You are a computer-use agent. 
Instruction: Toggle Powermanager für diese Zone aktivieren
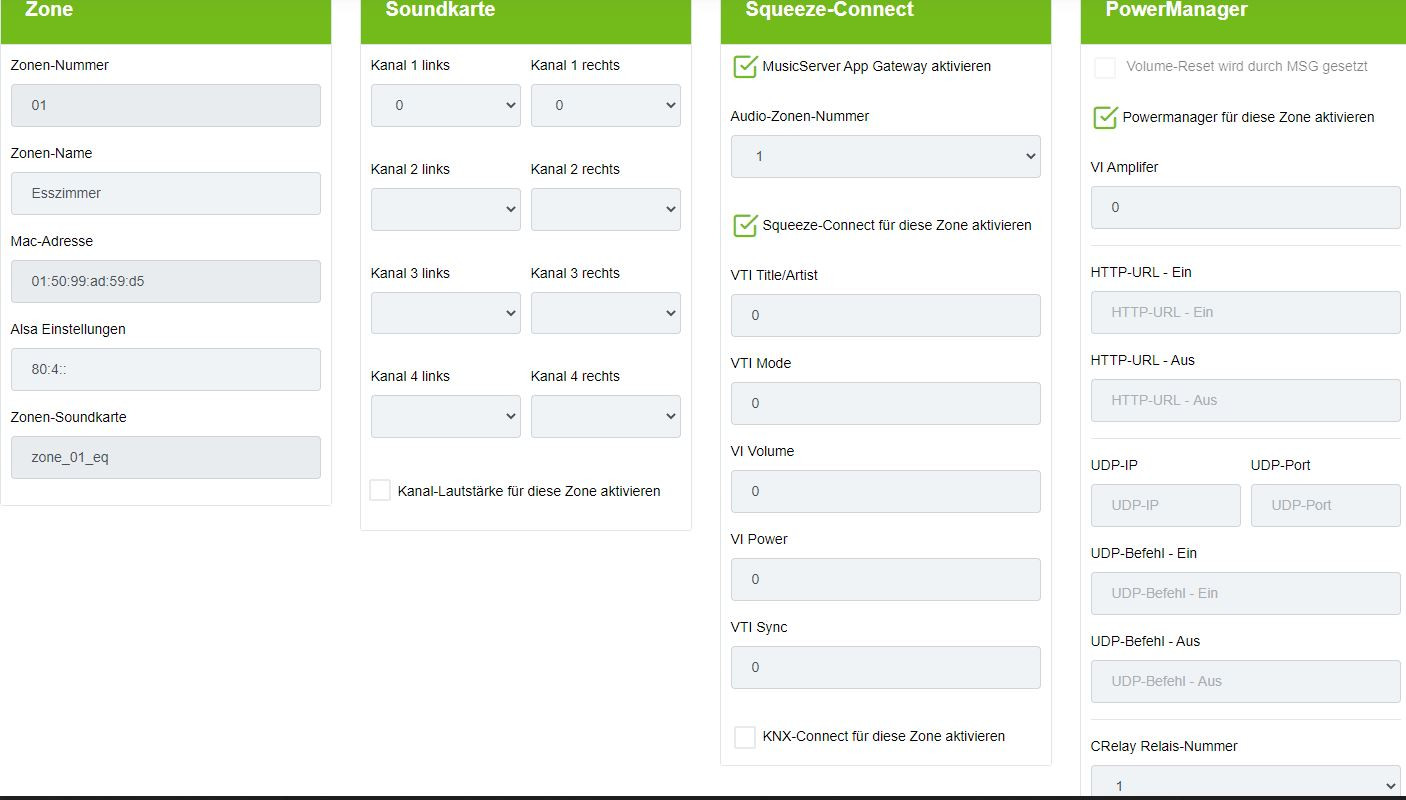1105,118
